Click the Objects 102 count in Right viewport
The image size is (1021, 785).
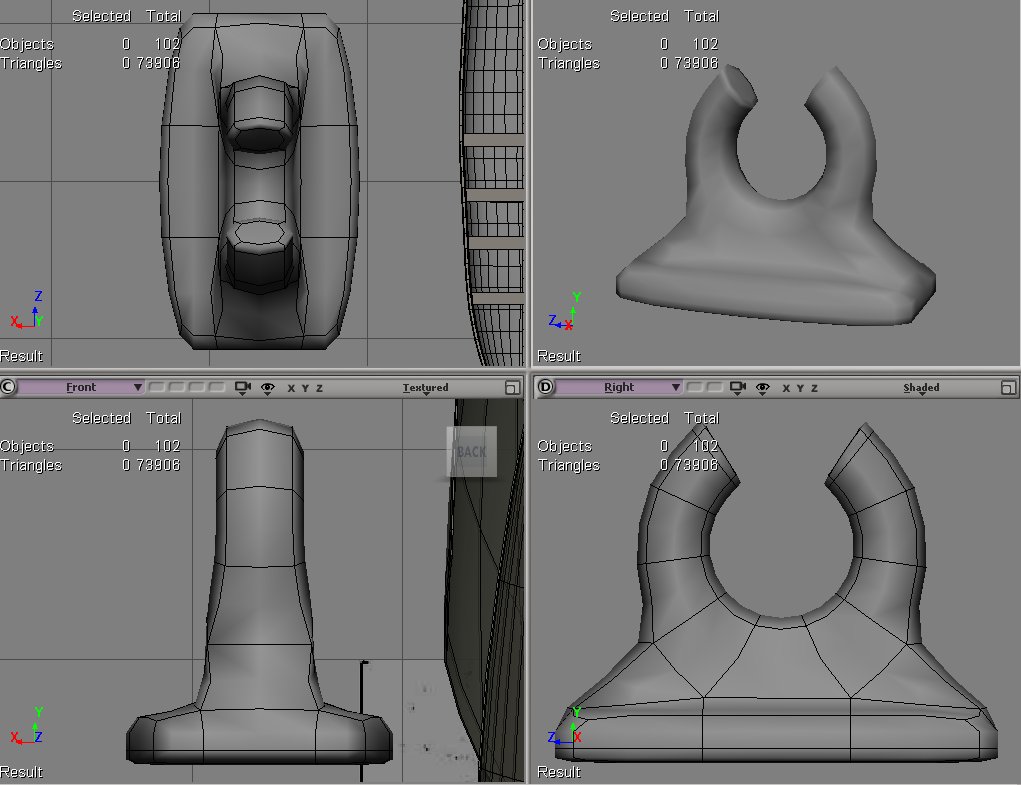click(x=705, y=446)
